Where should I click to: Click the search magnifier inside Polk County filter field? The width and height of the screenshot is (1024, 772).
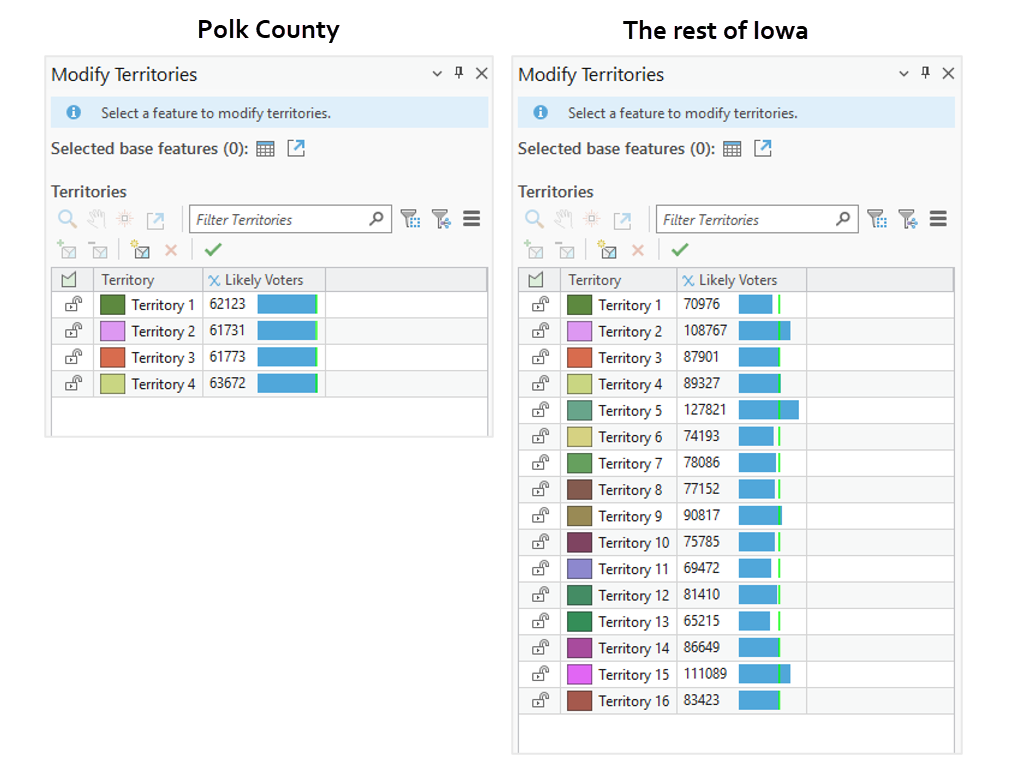click(x=376, y=219)
